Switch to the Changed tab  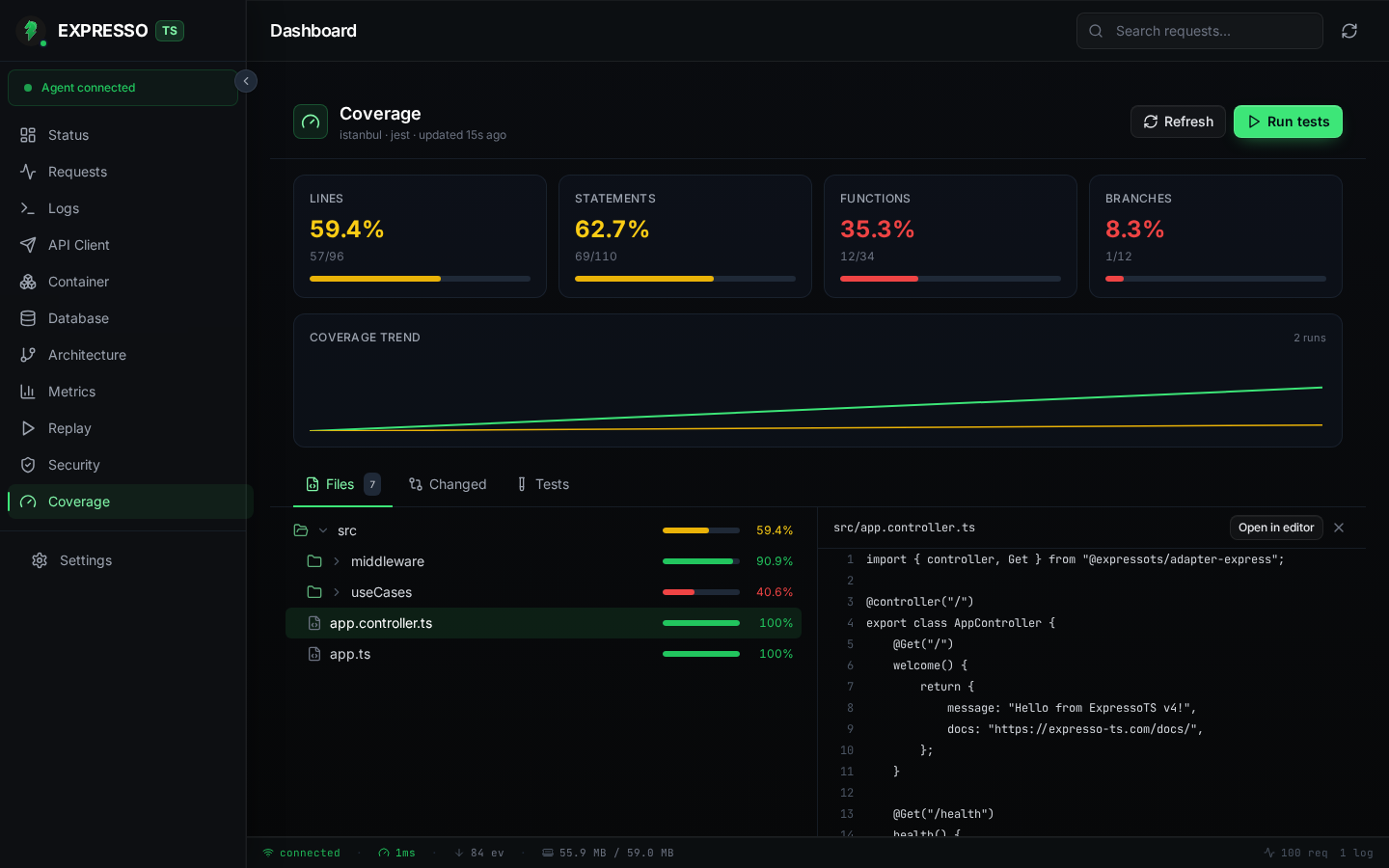(x=448, y=484)
